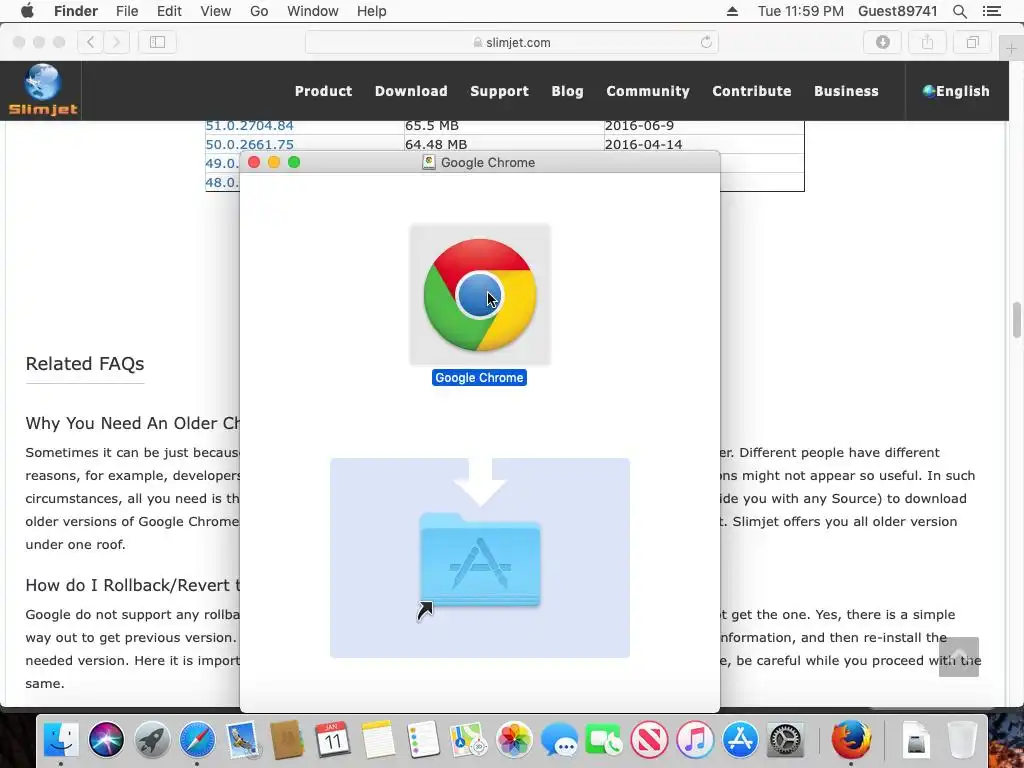Select the Google Chrome app icon

(480, 295)
